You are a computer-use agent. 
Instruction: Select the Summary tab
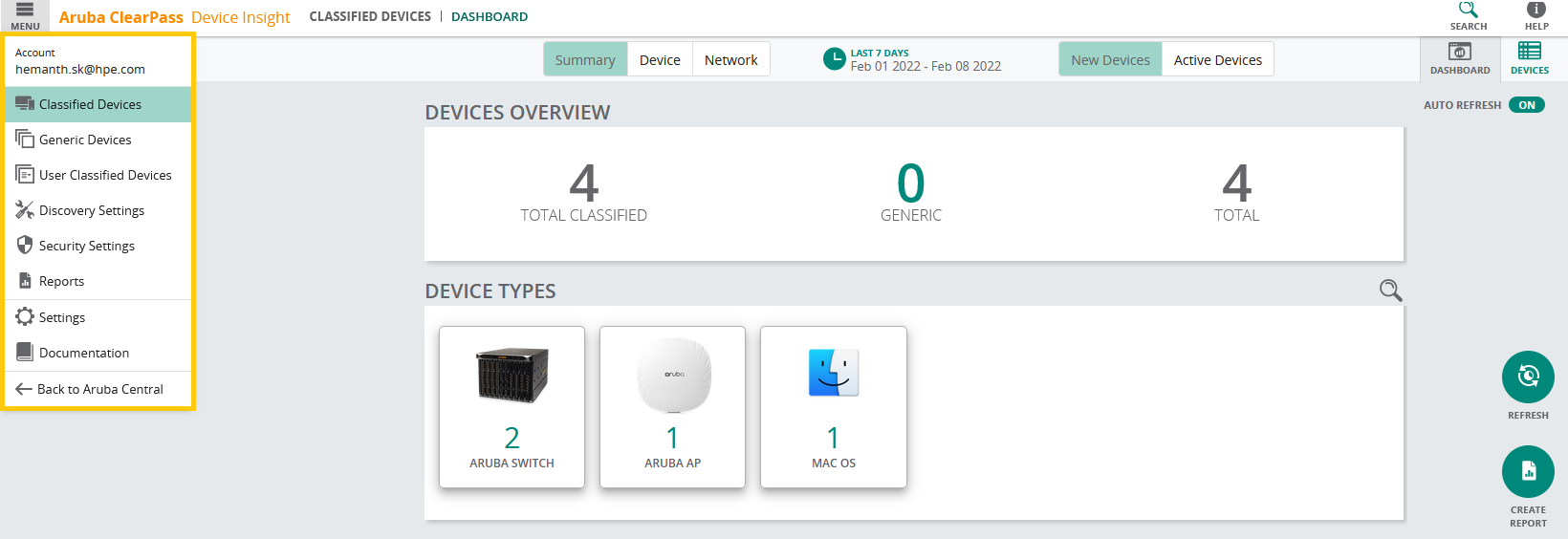[x=585, y=59]
